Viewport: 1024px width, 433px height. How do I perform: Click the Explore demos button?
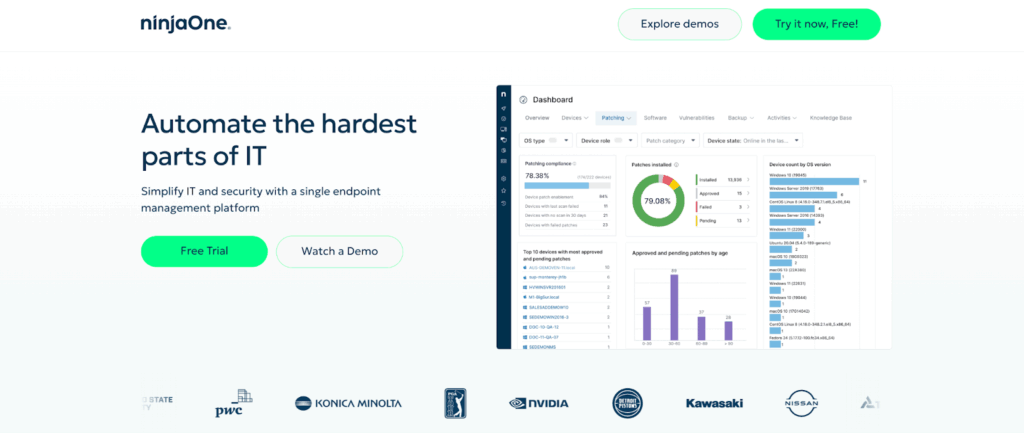680,24
